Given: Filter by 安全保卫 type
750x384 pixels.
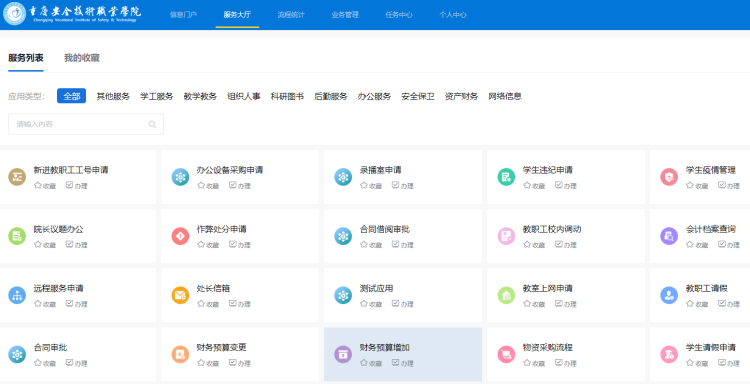Looking at the screenshot, I should (418, 96).
